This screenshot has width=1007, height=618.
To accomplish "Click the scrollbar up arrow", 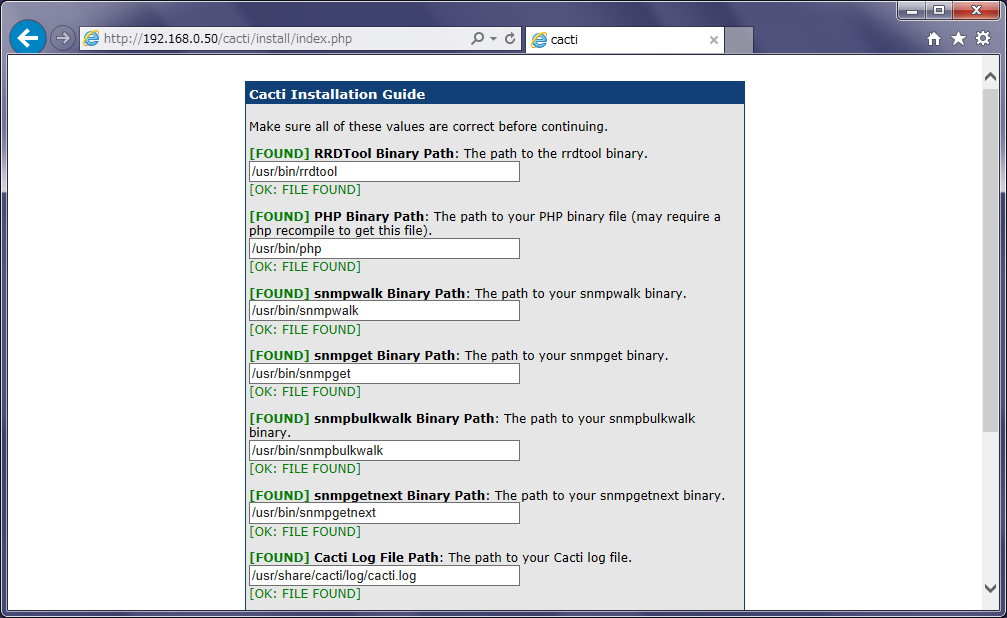I will click(x=990, y=76).
